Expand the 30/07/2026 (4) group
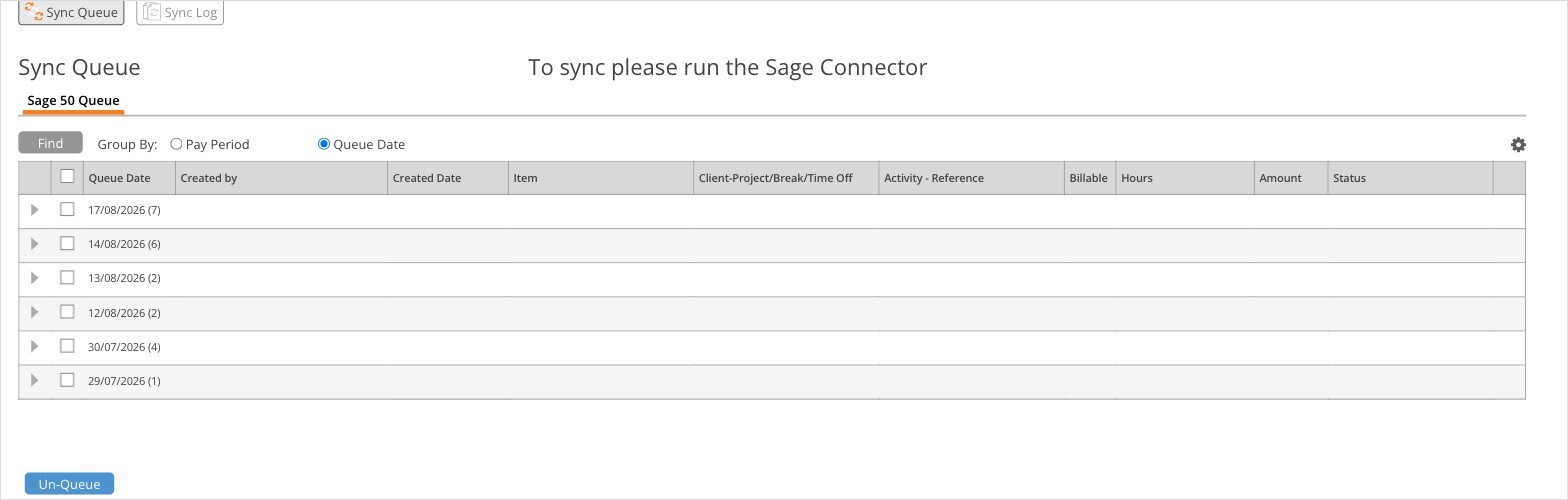The height and width of the screenshot is (500, 1568). [x=34, y=346]
